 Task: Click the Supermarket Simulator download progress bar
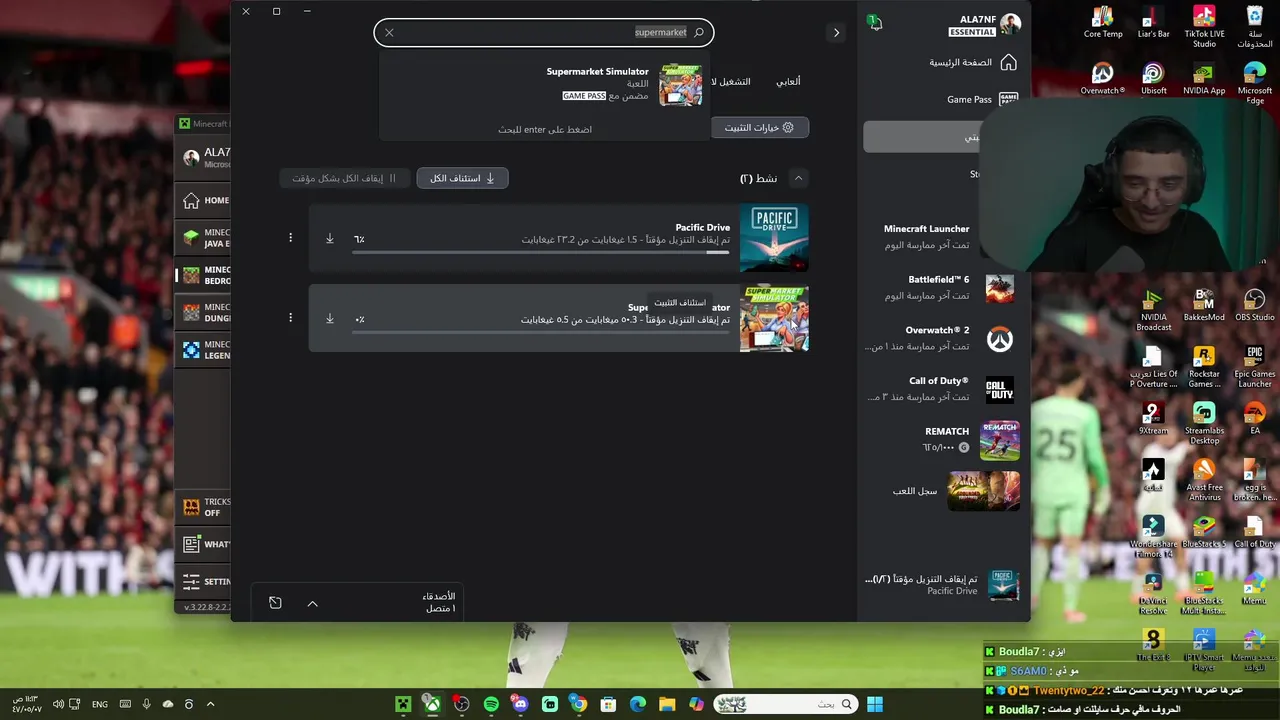pos(541,333)
